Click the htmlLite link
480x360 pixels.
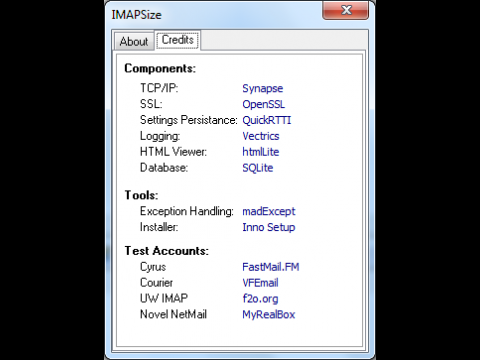click(261, 152)
